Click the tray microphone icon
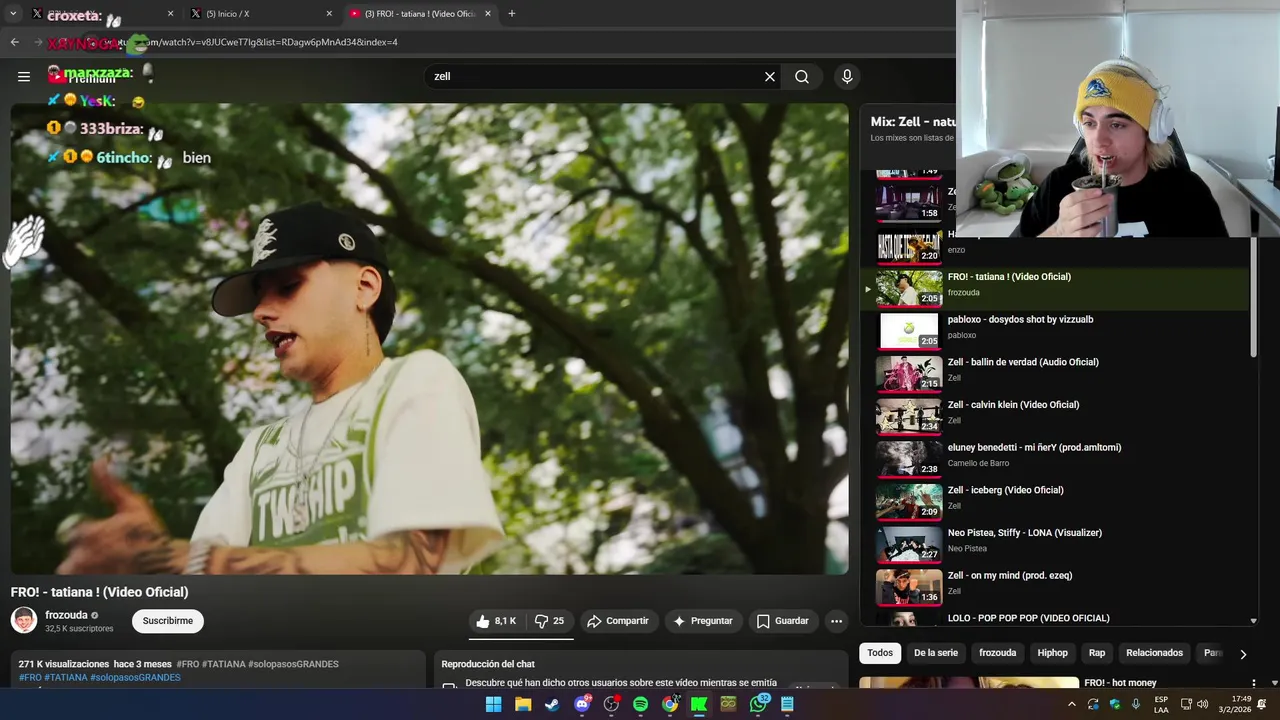The height and width of the screenshot is (720, 1280). [1136, 704]
